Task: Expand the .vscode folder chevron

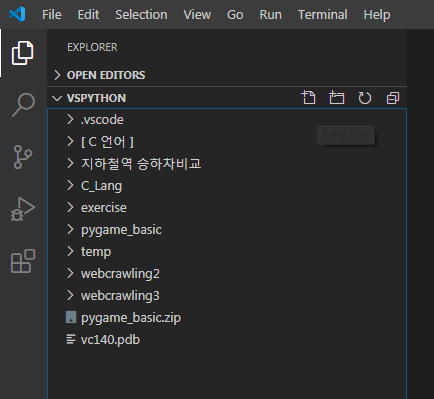Action: tap(70, 119)
